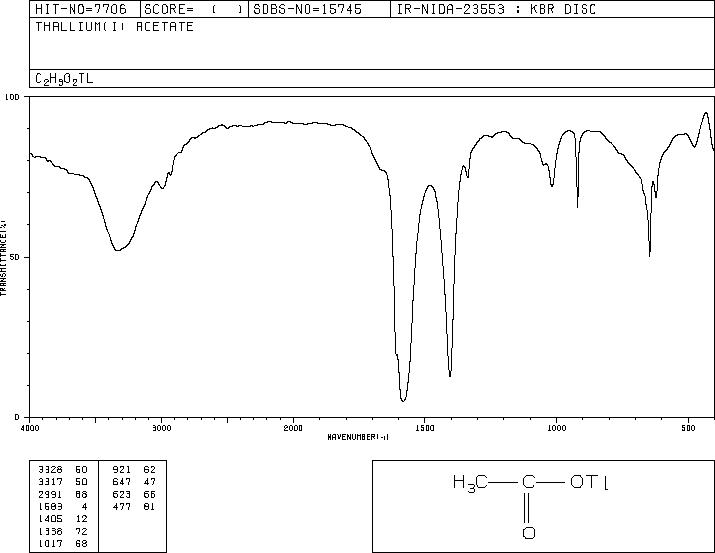715x553 pixels.
Task: Select the SDBS-NO=15745 label
Action: 307,9
